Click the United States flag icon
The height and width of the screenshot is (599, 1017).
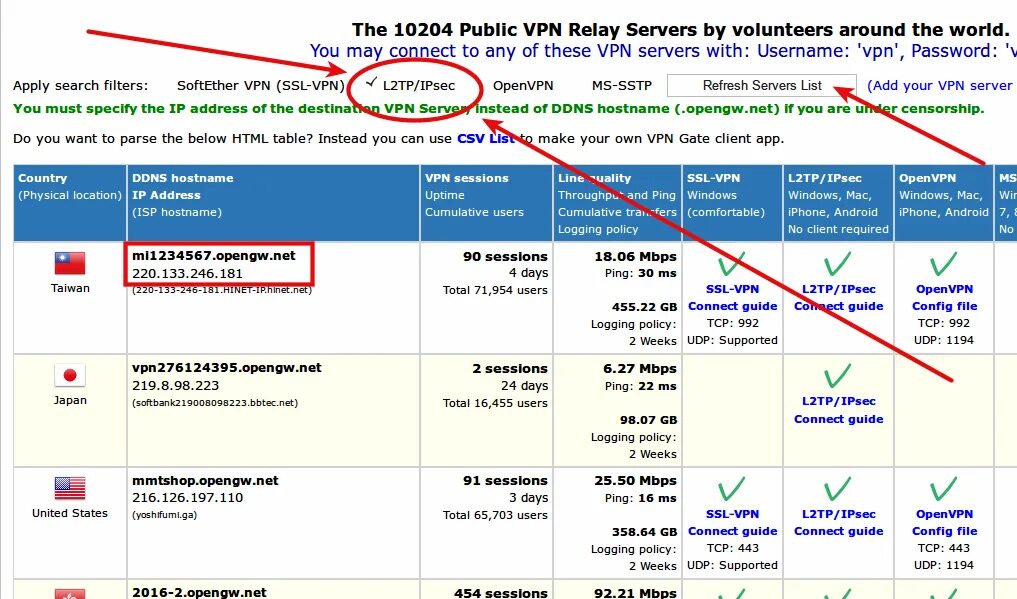[70, 488]
